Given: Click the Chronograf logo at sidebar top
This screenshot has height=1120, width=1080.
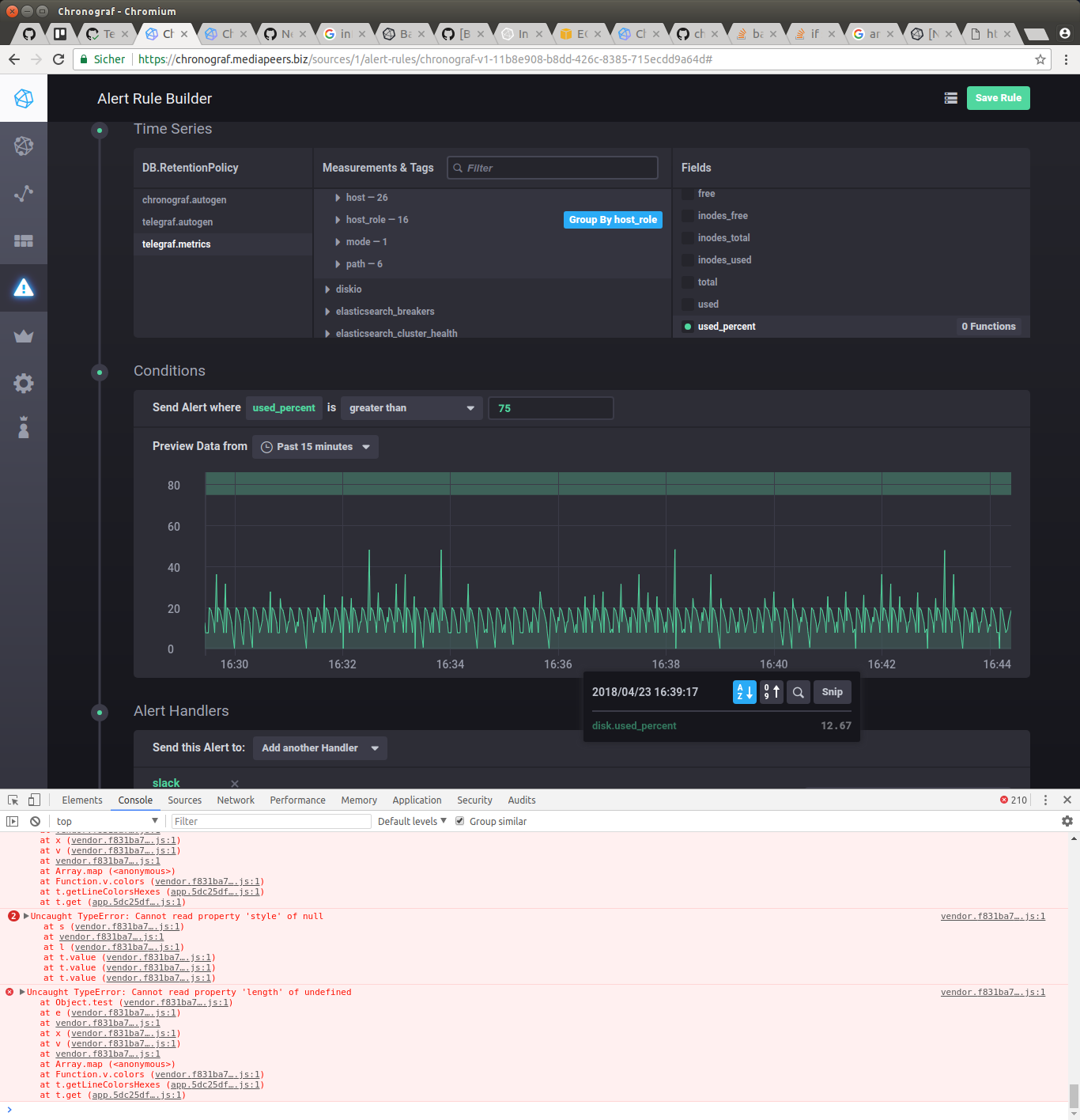Looking at the screenshot, I should pos(24,98).
